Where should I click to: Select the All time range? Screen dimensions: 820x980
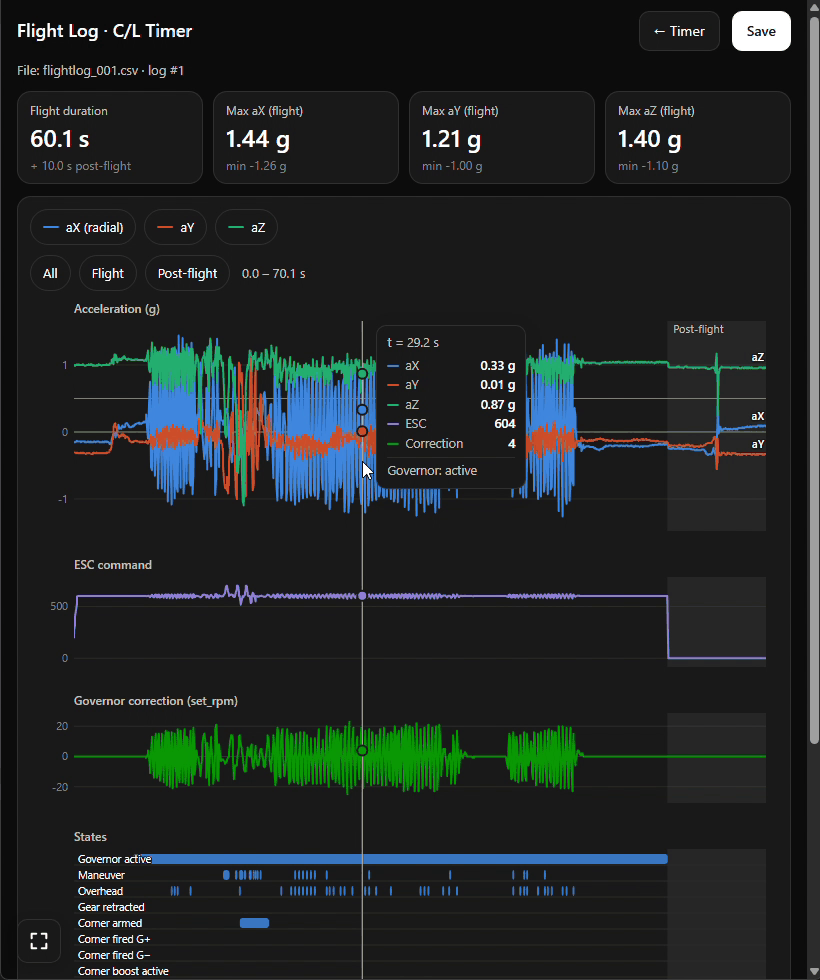click(50, 273)
